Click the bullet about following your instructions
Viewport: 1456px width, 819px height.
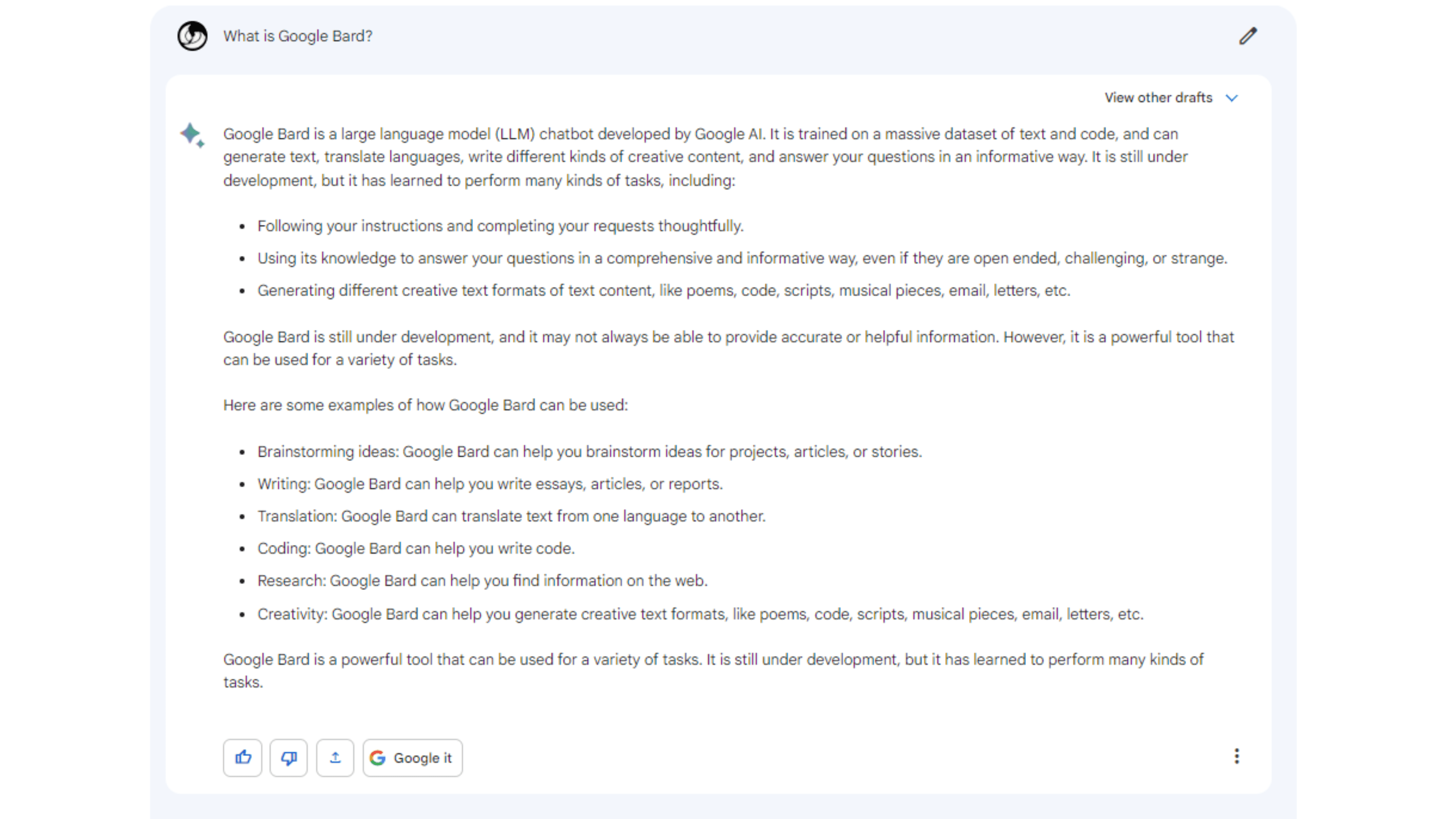coord(500,226)
